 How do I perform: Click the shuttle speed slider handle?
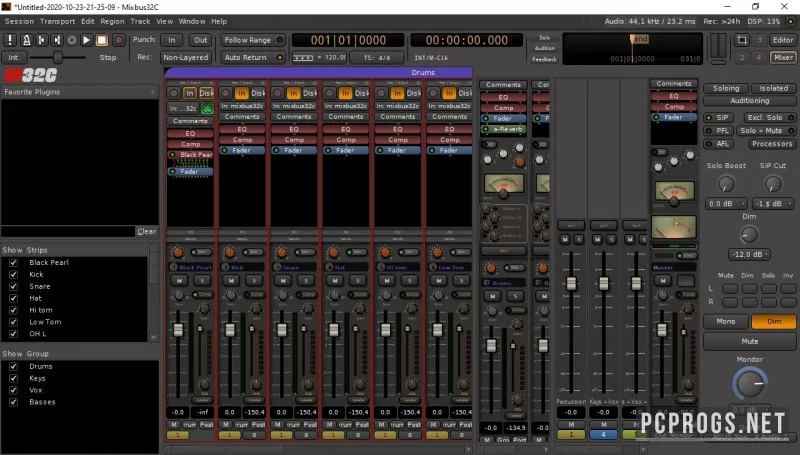58,57
